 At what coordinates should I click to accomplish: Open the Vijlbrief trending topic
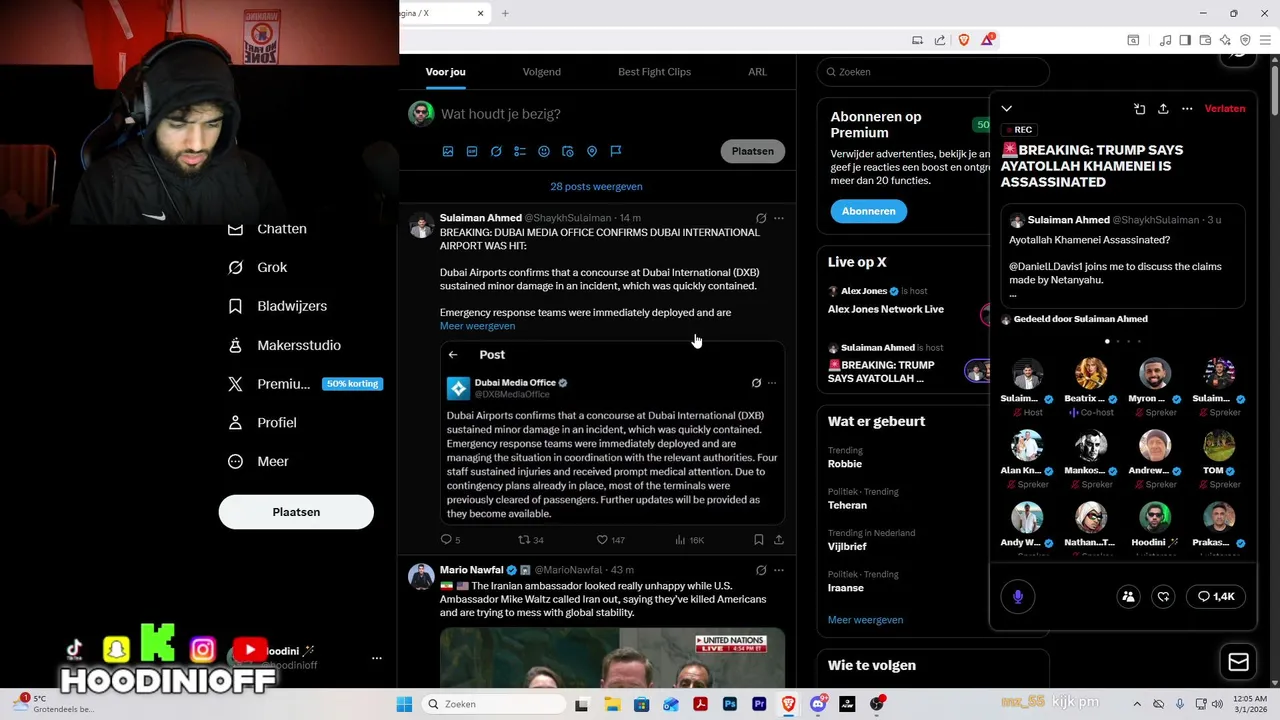click(847, 547)
